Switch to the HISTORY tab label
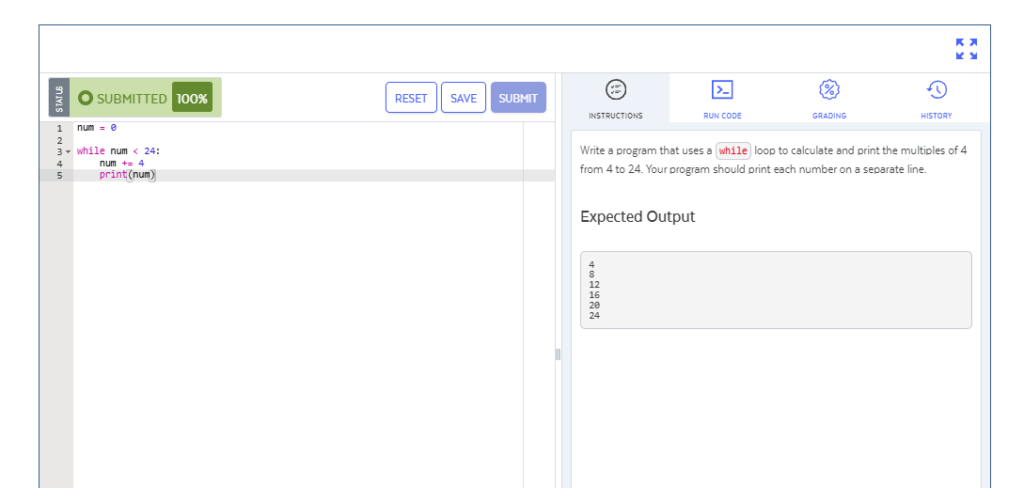This screenshot has width=1024, height=488. [x=936, y=116]
